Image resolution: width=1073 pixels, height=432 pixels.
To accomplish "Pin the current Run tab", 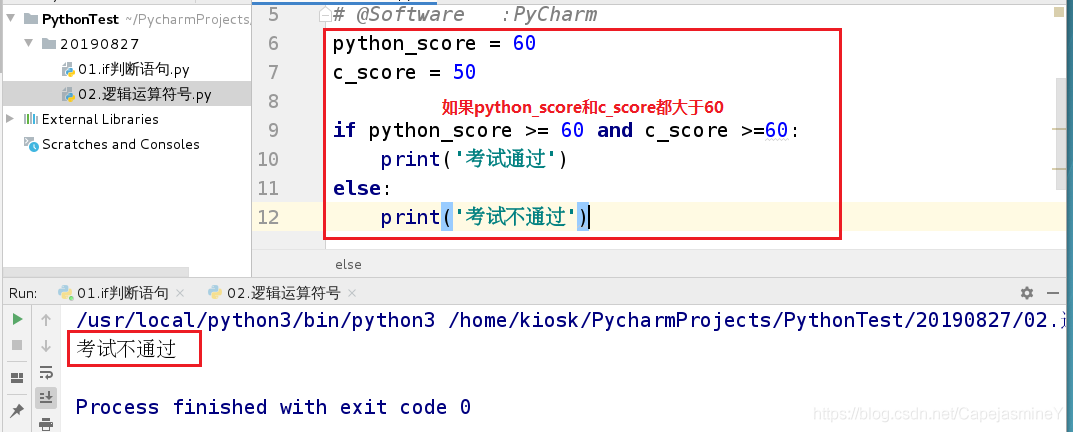I will point(18,409).
